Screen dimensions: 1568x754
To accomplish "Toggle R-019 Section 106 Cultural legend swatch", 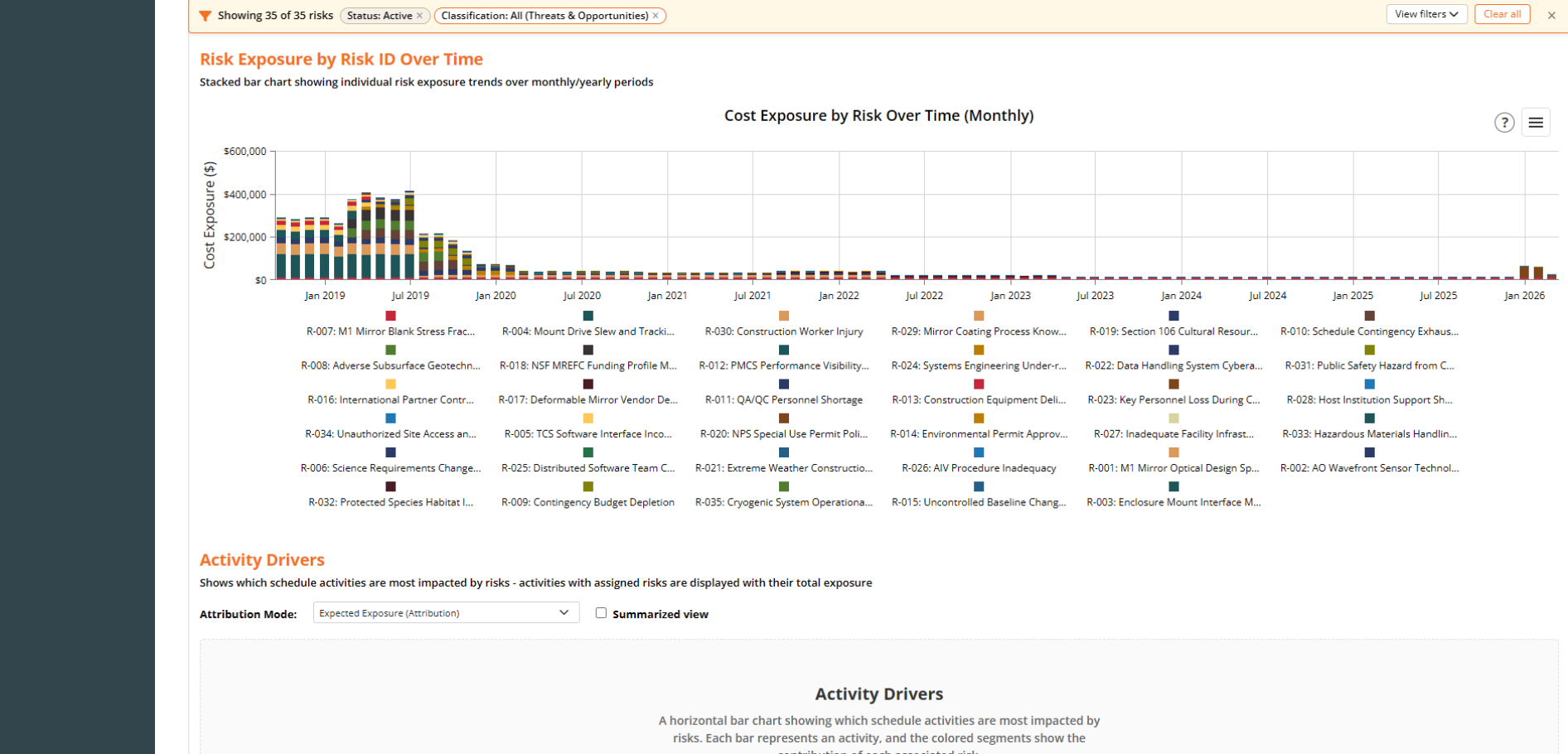I will pos(1174,316).
